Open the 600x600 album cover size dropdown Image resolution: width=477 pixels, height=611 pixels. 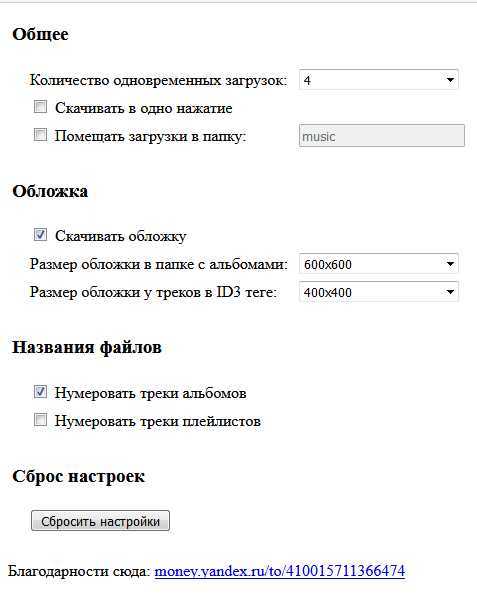click(378, 264)
